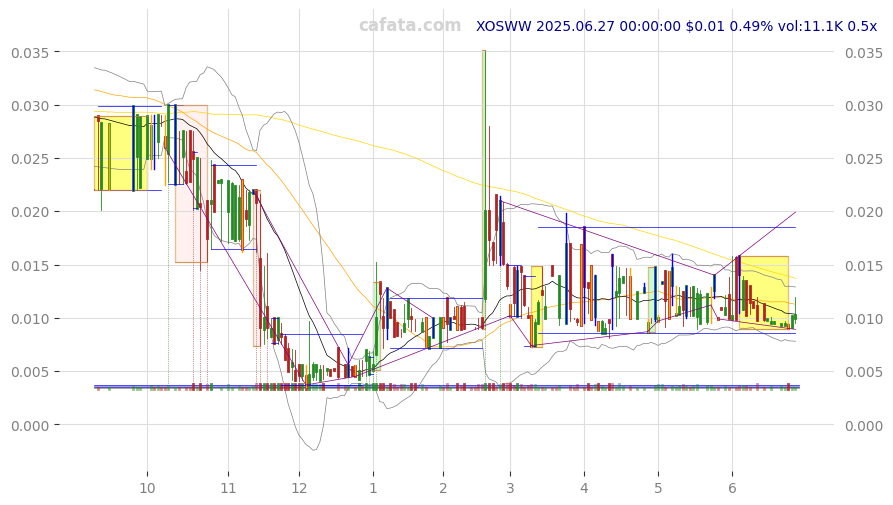This screenshot has height=505, width=893.
Task: Click x-axis month label 12
Action: [299, 488]
